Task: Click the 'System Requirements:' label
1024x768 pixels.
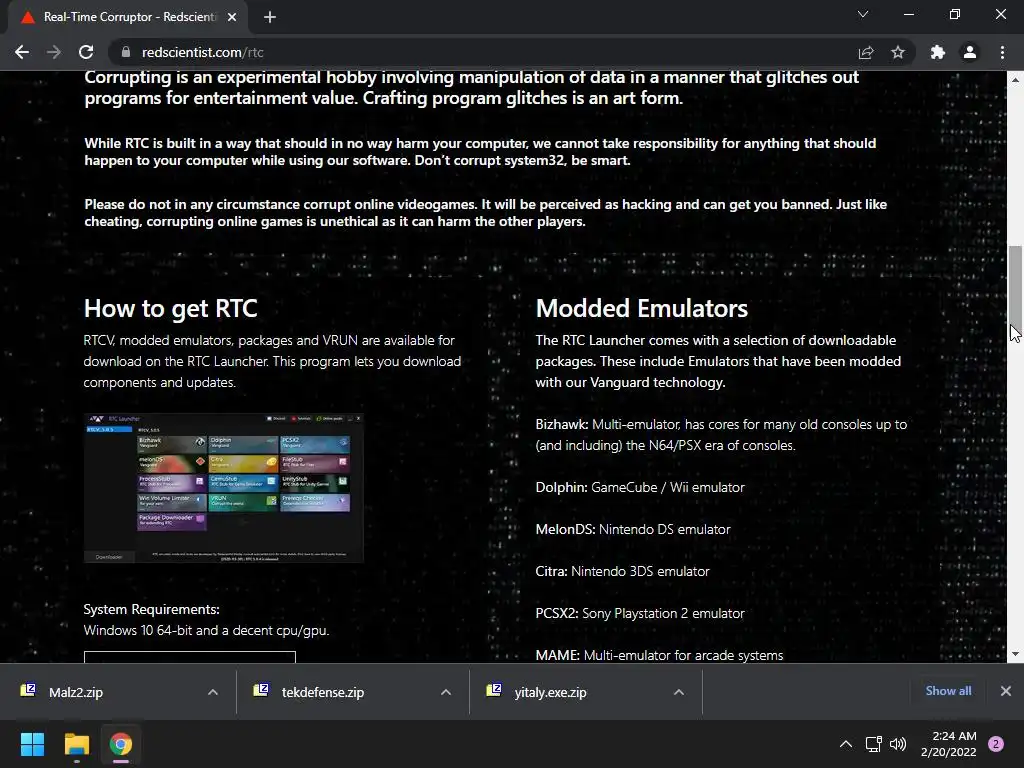Action: pos(152,609)
